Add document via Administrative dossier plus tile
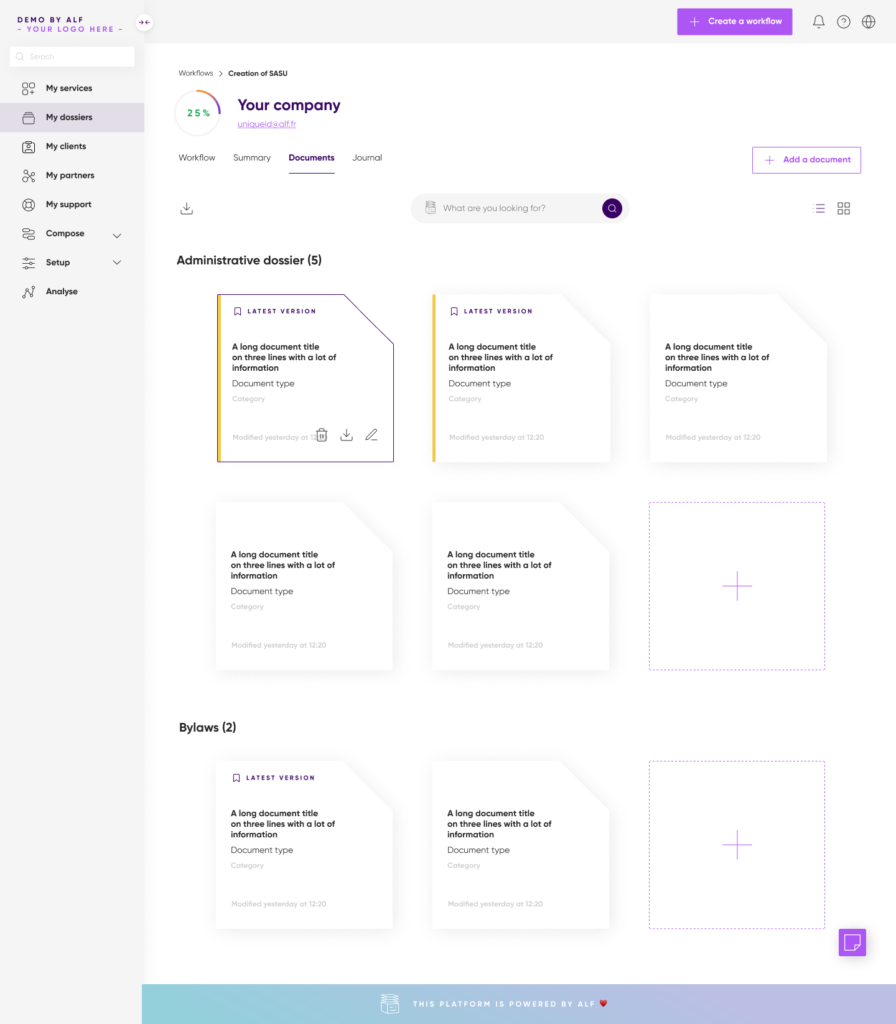 click(737, 586)
